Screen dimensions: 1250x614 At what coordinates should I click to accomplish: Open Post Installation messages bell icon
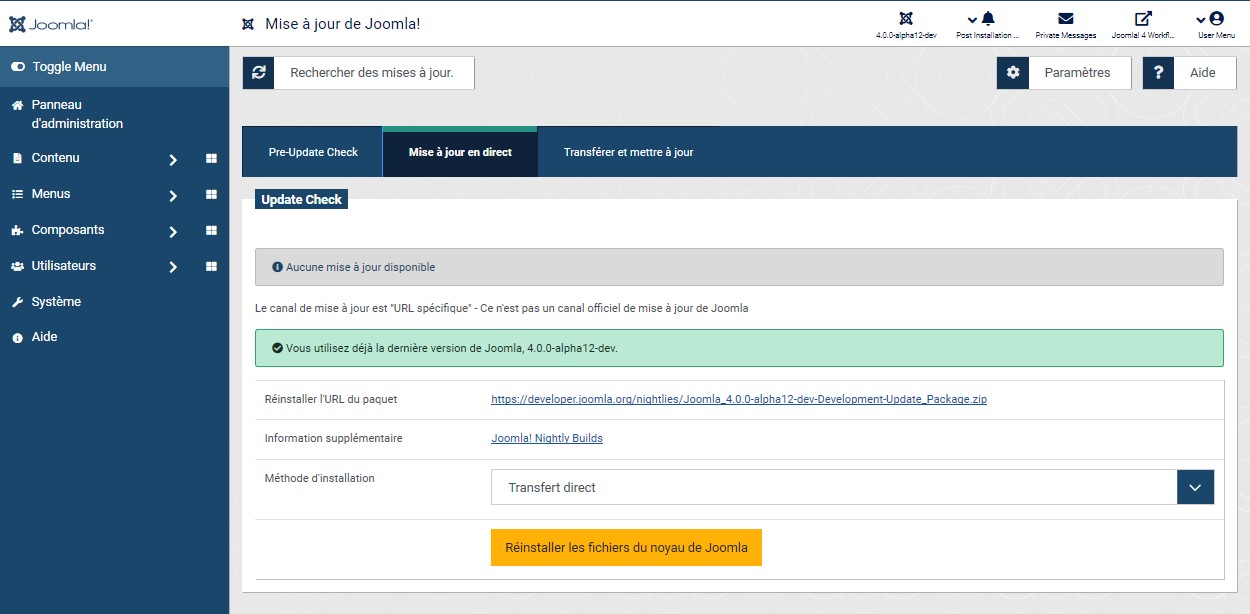987,19
